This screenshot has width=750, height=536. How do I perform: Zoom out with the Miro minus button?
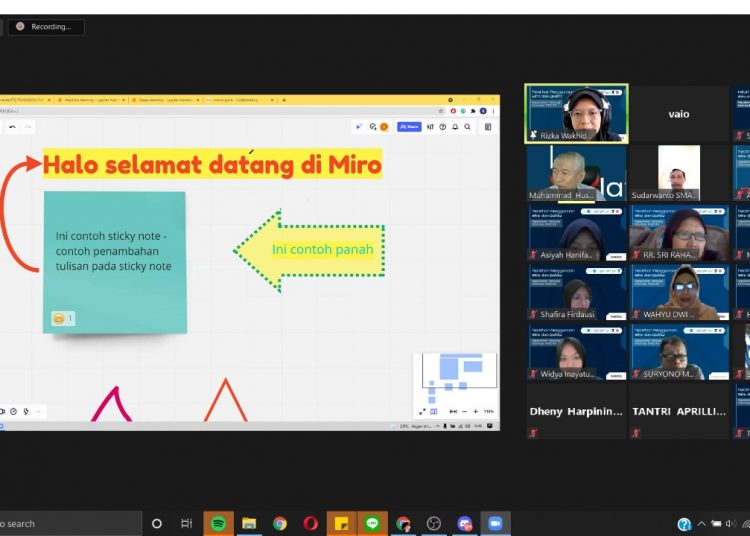pos(464,411)
